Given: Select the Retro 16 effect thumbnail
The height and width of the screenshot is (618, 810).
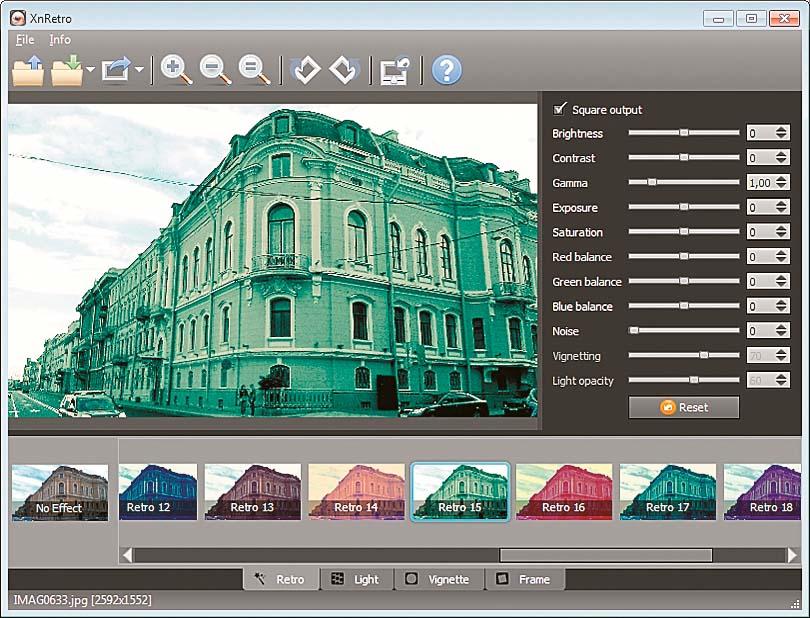Looking at the screenshot, I should coord(563,491).
